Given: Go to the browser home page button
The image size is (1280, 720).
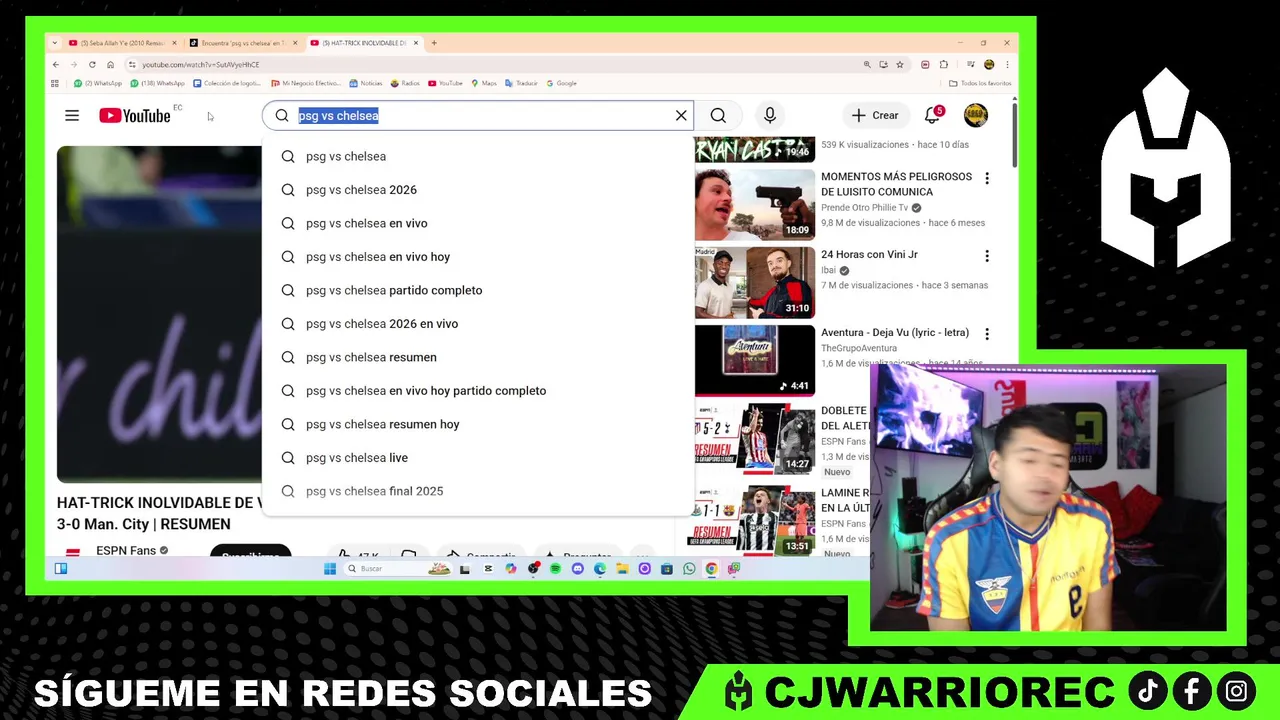Looking at the screenshot, I should coord(110,65).
